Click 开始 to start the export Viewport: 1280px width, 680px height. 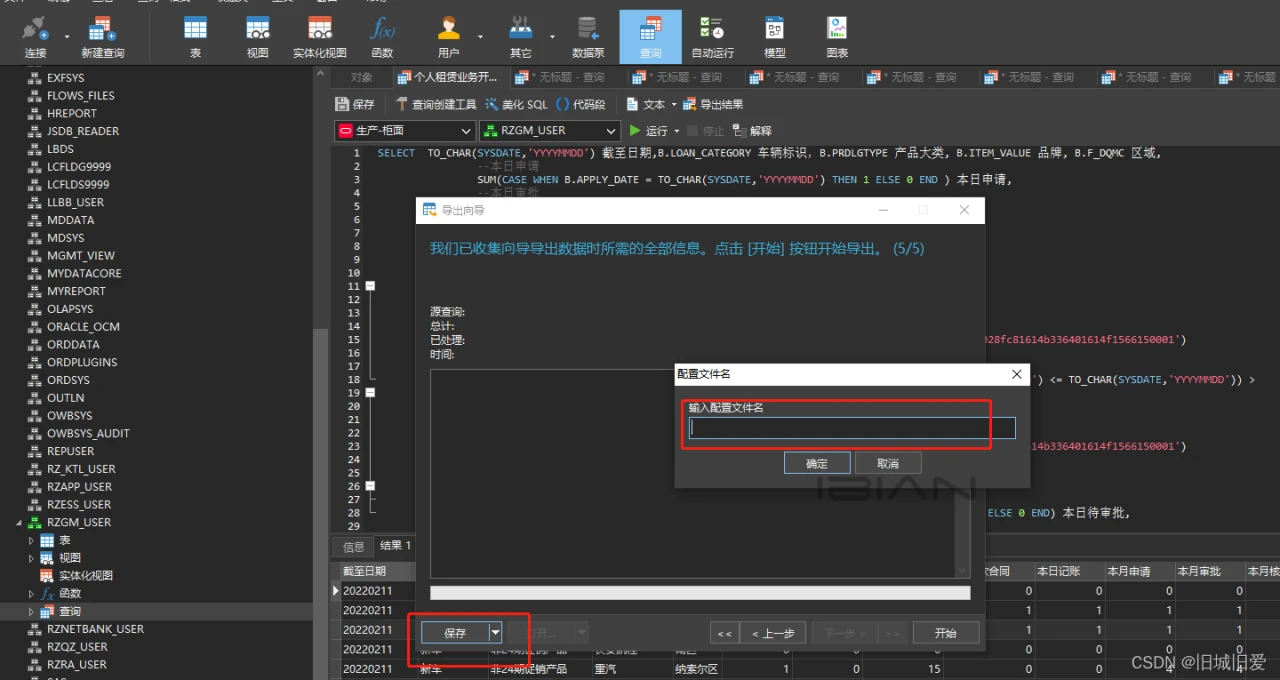click(x=946, y=632)
